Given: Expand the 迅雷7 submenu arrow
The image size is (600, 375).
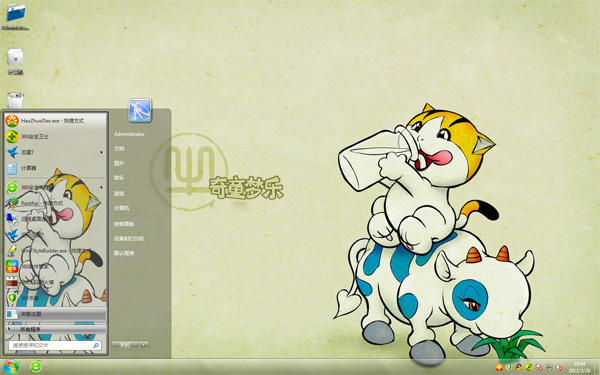Looking at the screenshot, I should (101, 152).
